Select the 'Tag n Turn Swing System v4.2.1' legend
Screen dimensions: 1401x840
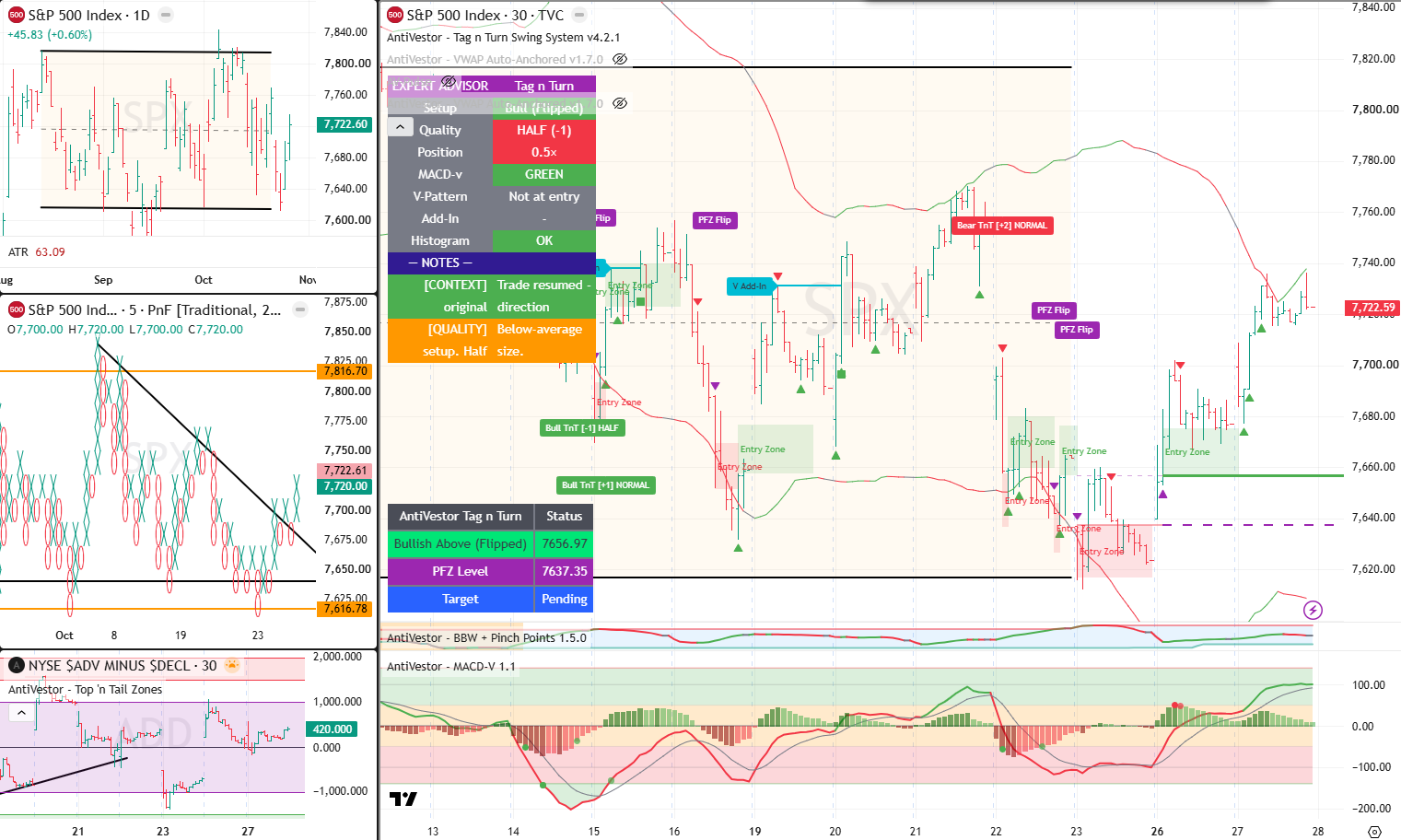coord(504,37)
